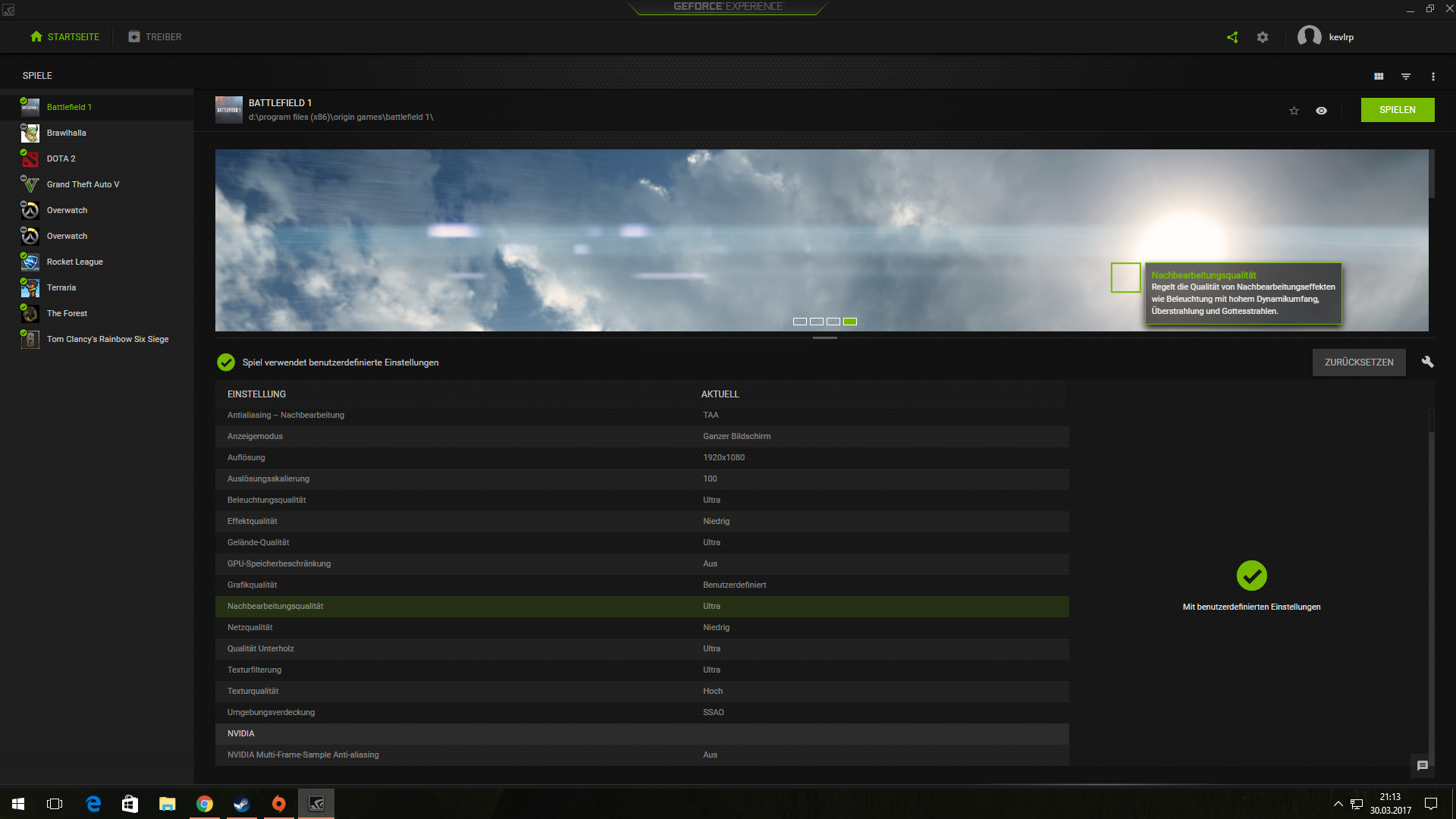This screenshot has height=819, width=1456.
Task: Open the games filter icon
Action: point(1406,77)
